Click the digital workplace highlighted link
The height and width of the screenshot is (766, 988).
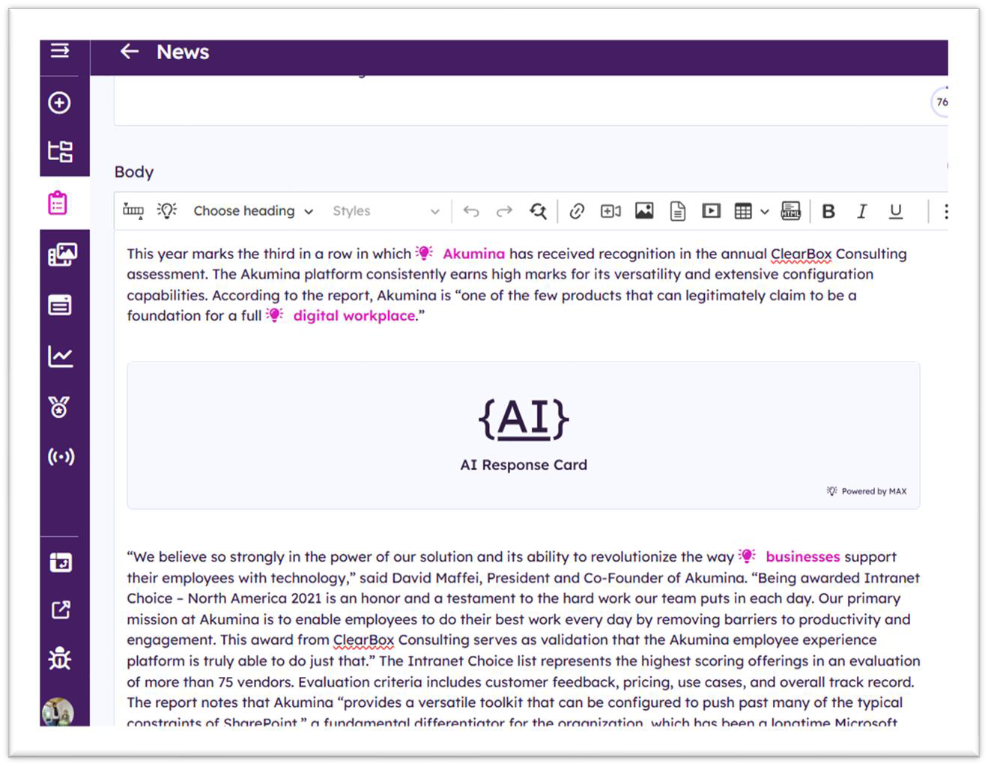[x=354, y=316]
